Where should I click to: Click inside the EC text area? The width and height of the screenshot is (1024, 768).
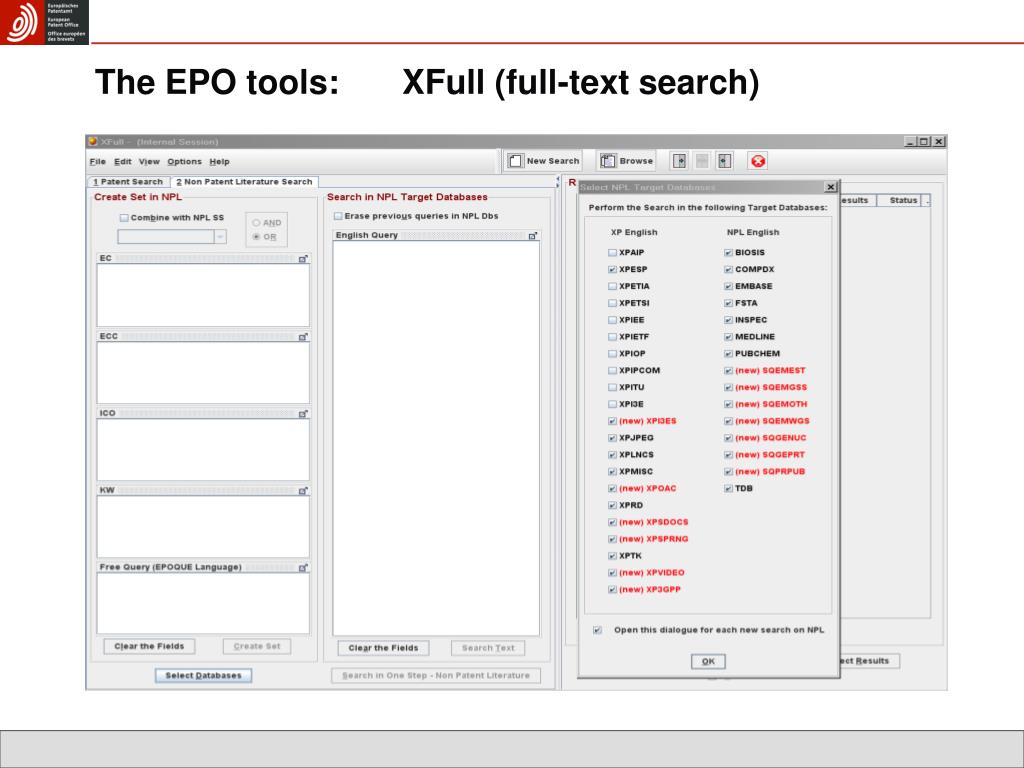(203, 295)
